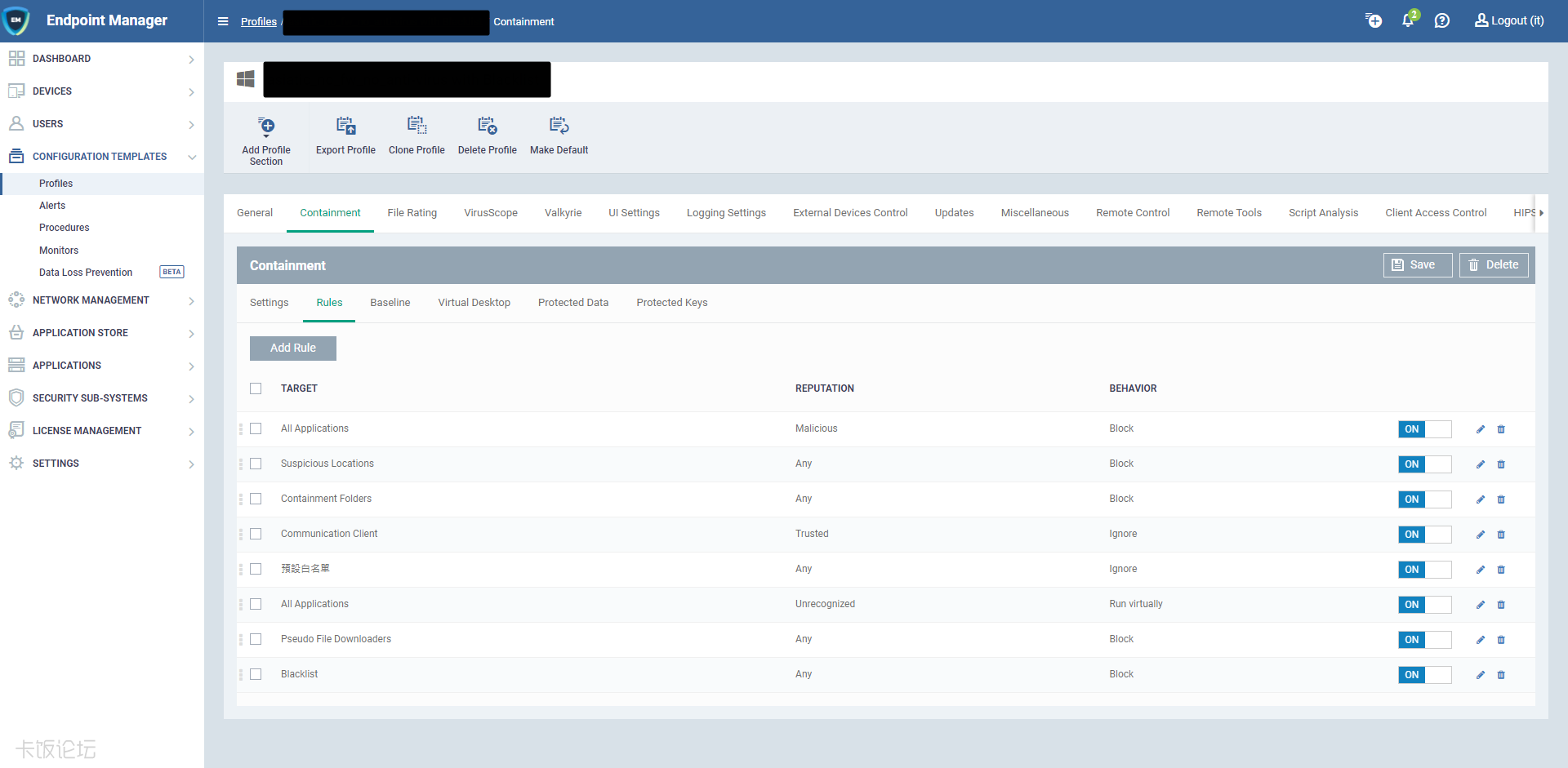Expand the DEVICES sidebar menu
This screenshot has height=768, width=1568.
tap(102, 91)
